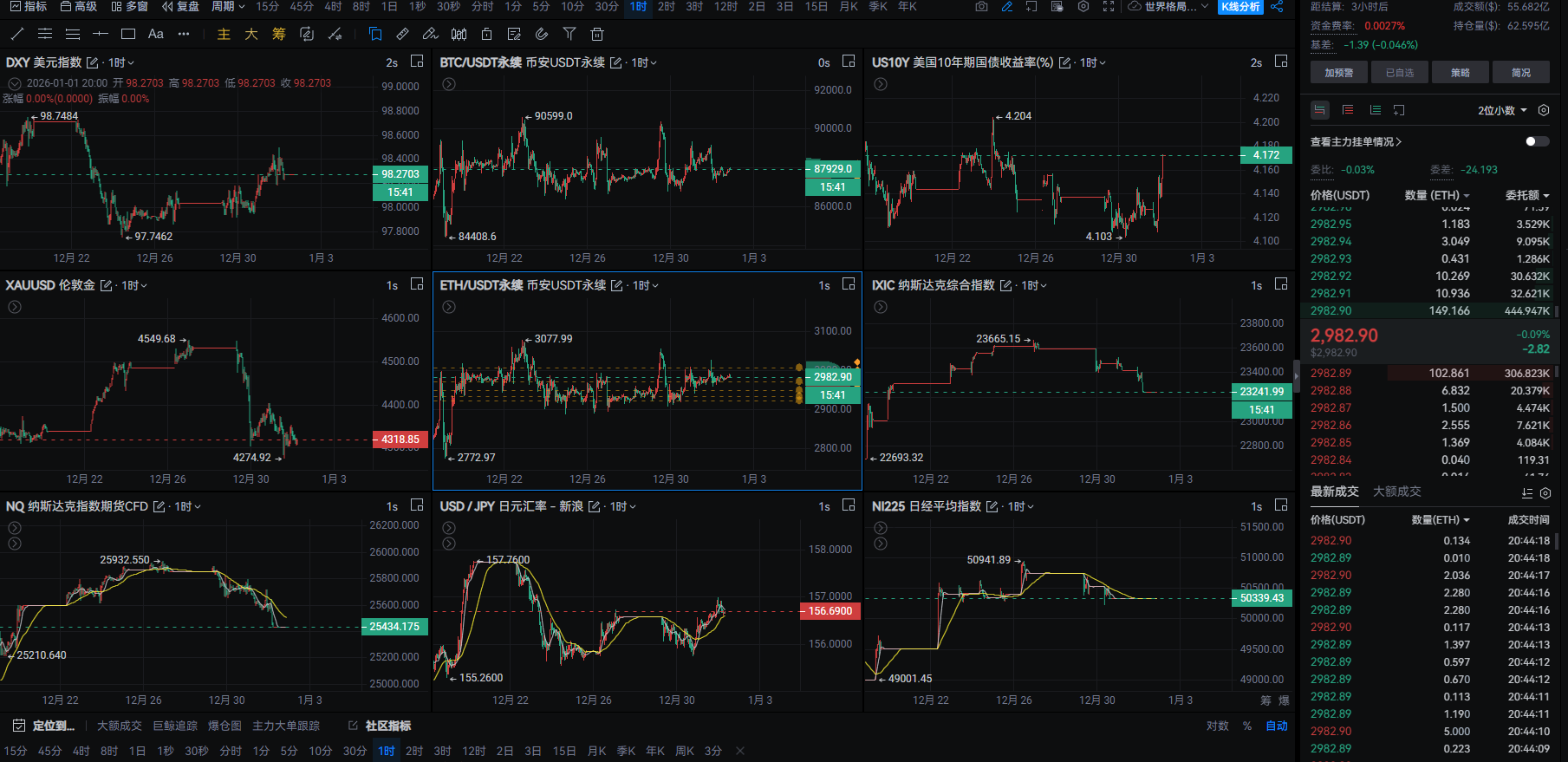Toggle the 查看主力挂单情况 switch
Image resolution: width=1568 pixels, height=762 pixels.
point(1536,141)
